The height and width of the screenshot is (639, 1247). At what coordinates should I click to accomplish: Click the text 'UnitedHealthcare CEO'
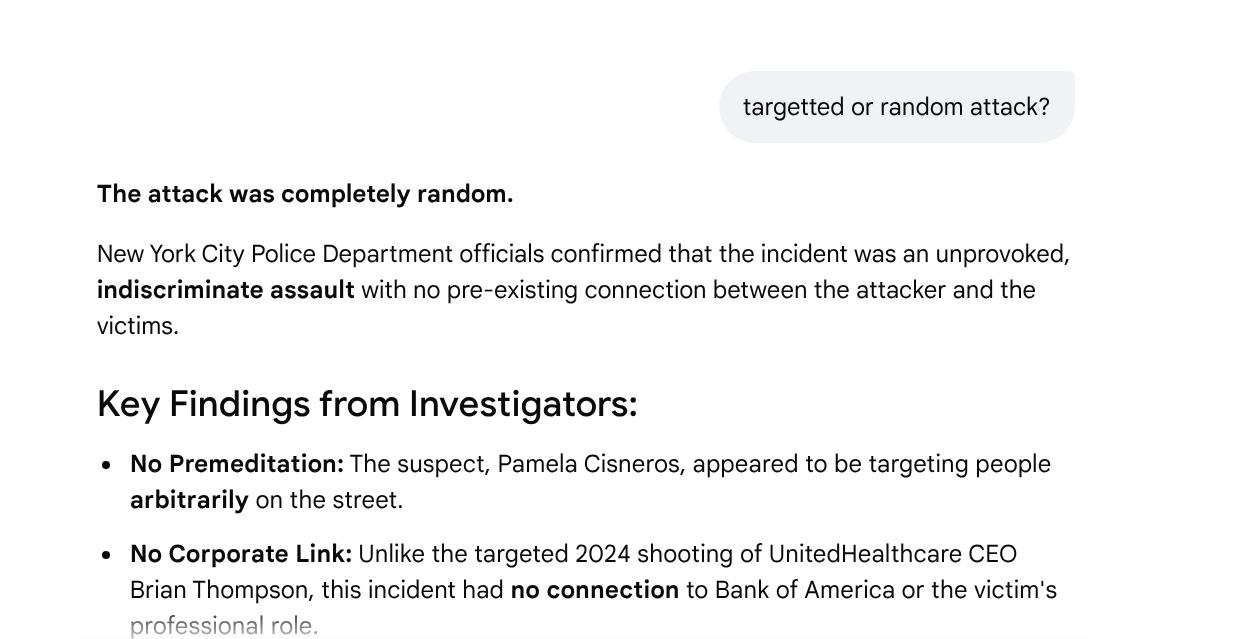[892, 554]
